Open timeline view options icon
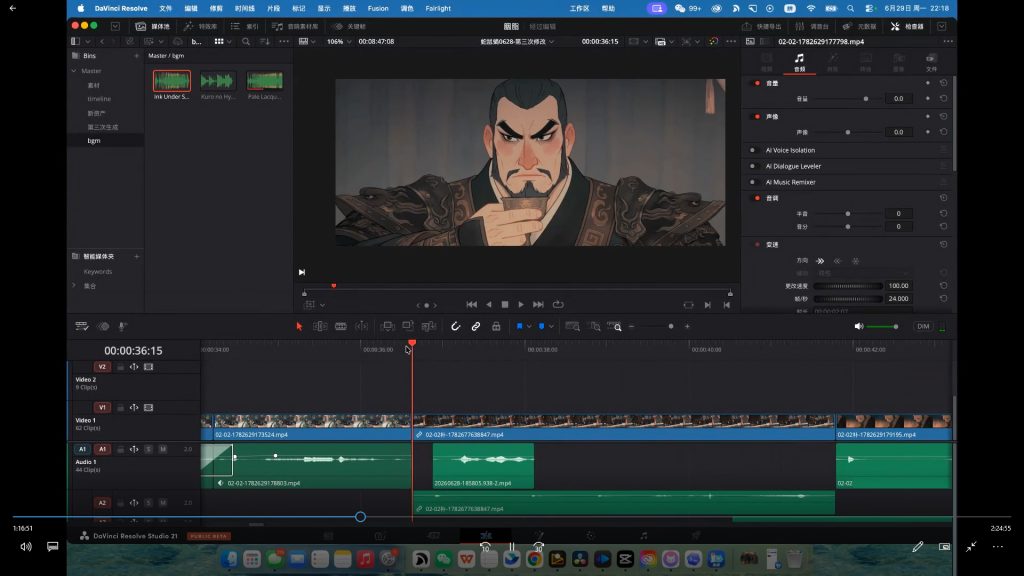The width and height of the screenshot is (1024, 576). (82, 327)
